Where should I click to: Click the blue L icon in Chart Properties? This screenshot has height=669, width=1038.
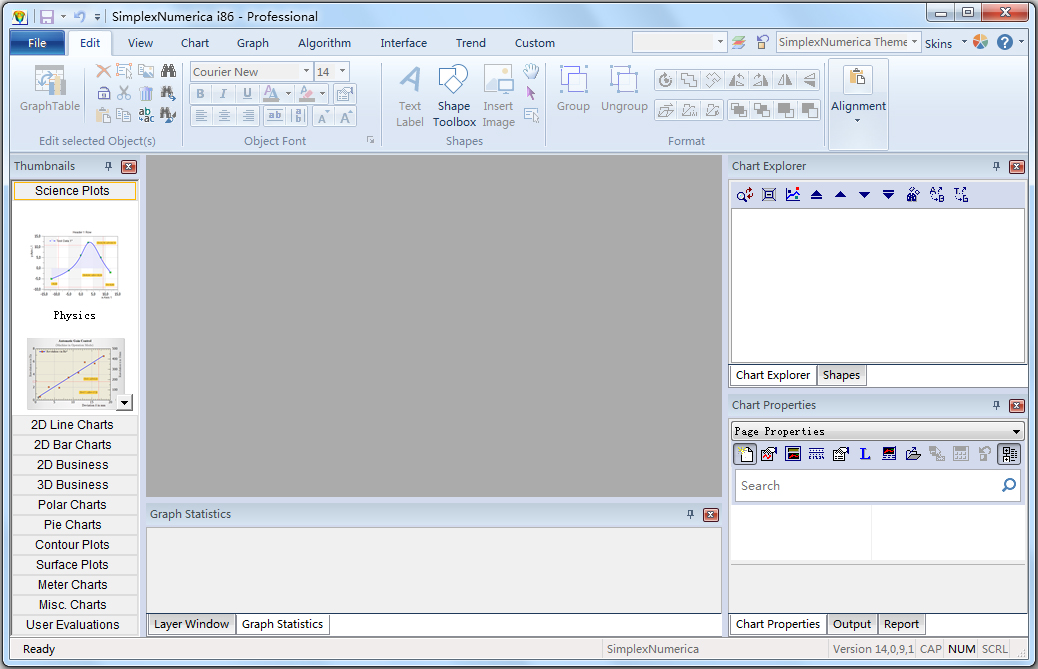click(x=865, y=454)
